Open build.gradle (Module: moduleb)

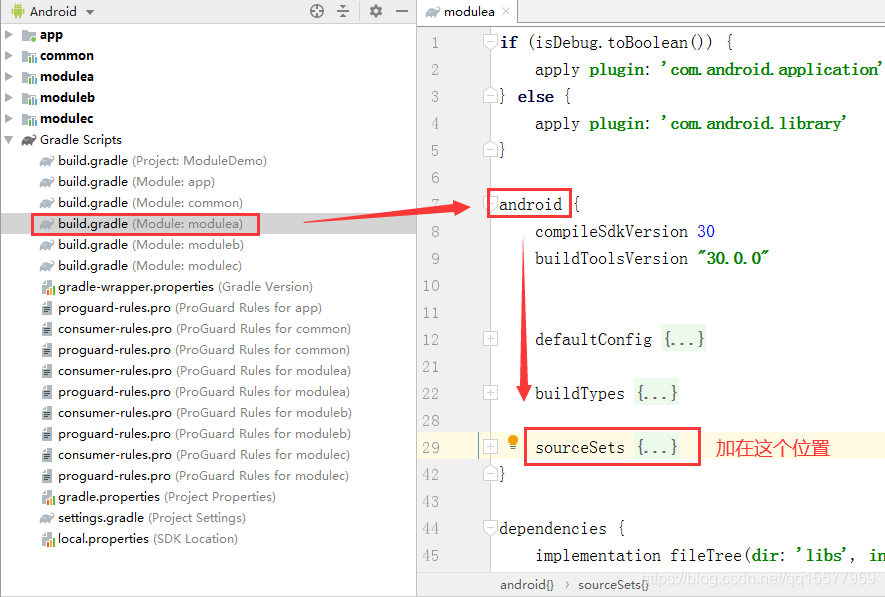coord(141,245)
